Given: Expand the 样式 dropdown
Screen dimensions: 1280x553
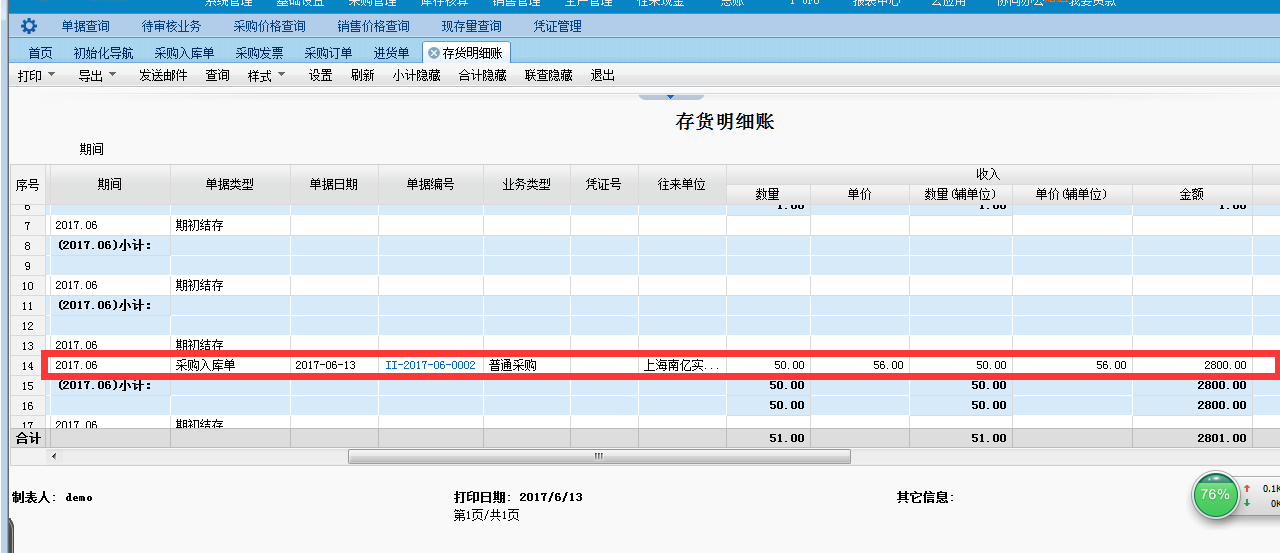Looking at the screenshot, I should 267,76.
